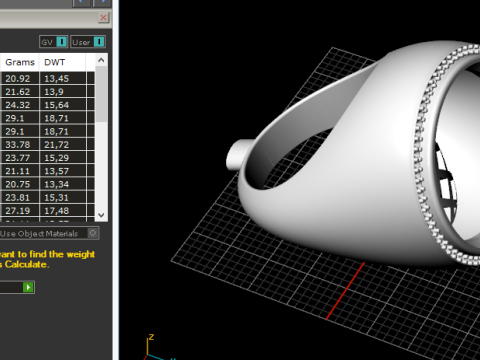This screenshot has width=480, height=360.
Task: Select the 27.19 grams cell
Action: point(20,211)
